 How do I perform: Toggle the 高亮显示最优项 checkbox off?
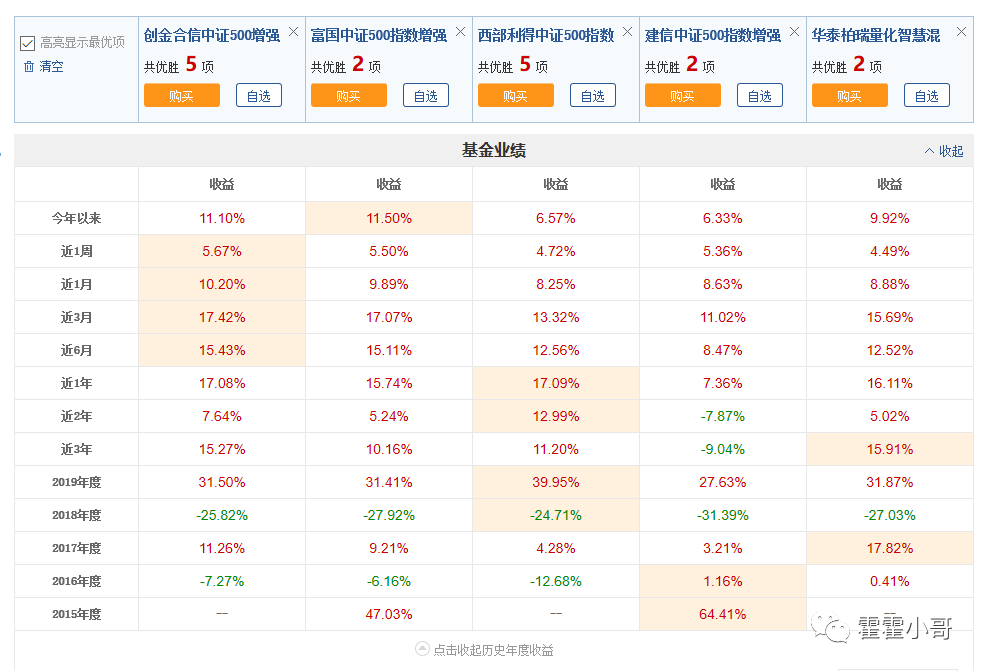click(x=28, y=42)
